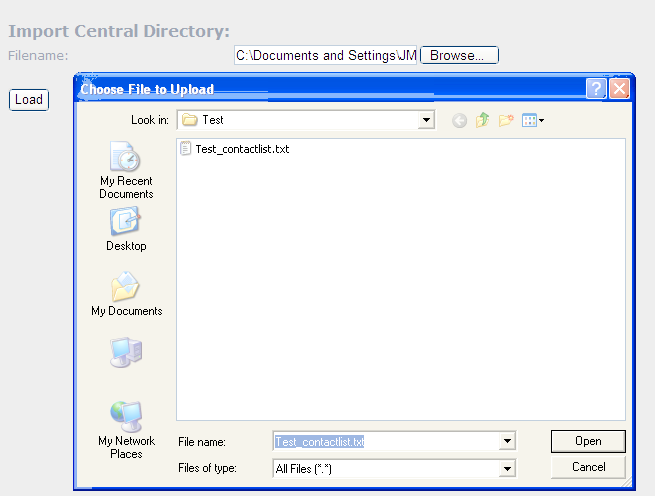Click the dialog Help question mark button

click(596, 89)
